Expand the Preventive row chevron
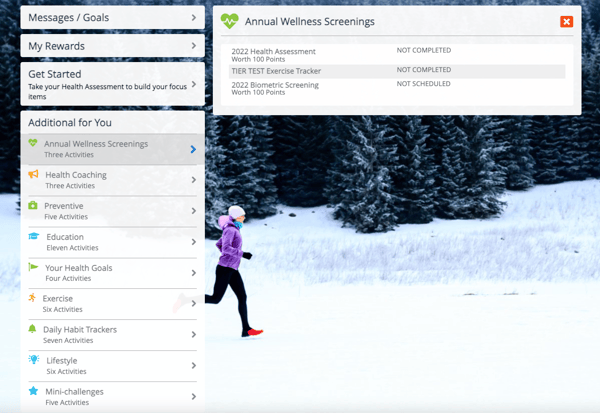This screenshot has height=413, width=600. [194, 211]
